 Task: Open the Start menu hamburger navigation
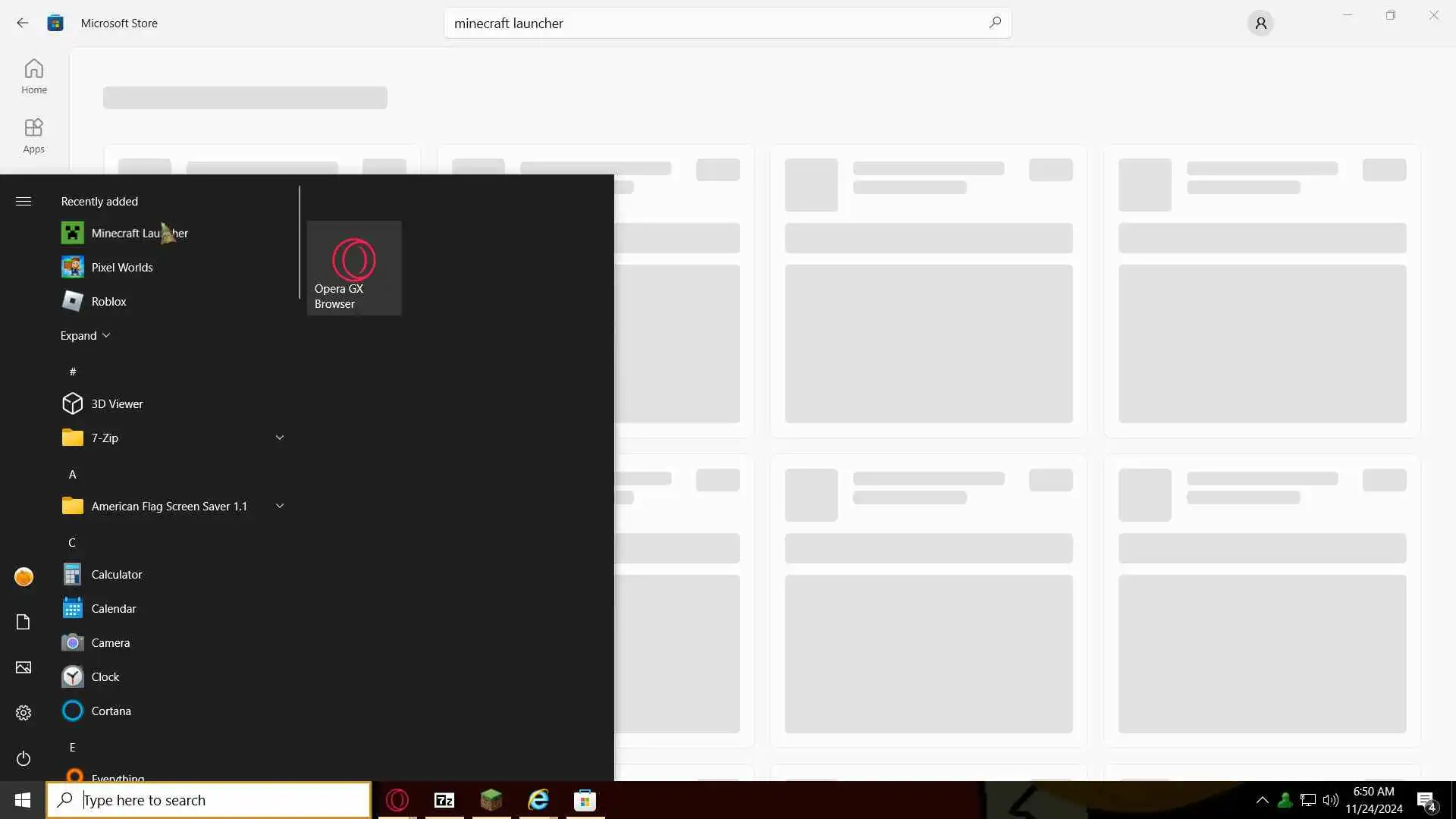tap(24, 201)
